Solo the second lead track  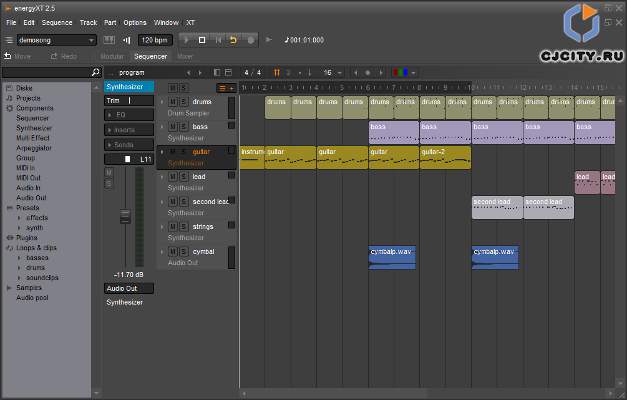183,202
